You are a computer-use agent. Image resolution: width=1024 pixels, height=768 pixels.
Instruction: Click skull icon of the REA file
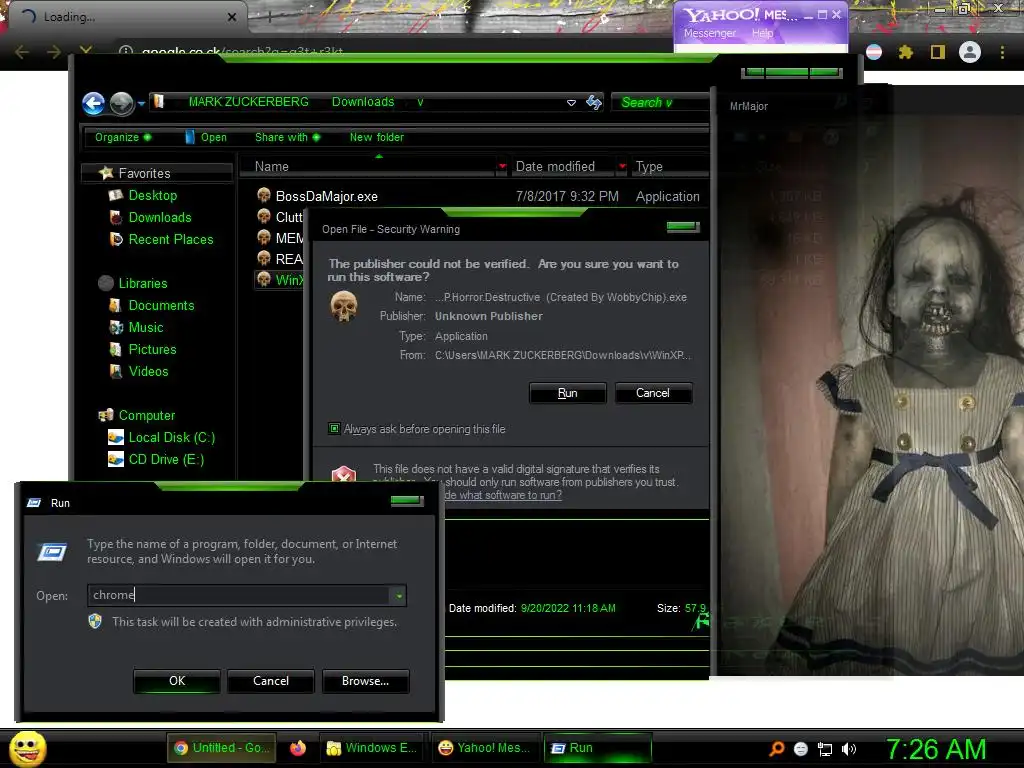point(264,258)
